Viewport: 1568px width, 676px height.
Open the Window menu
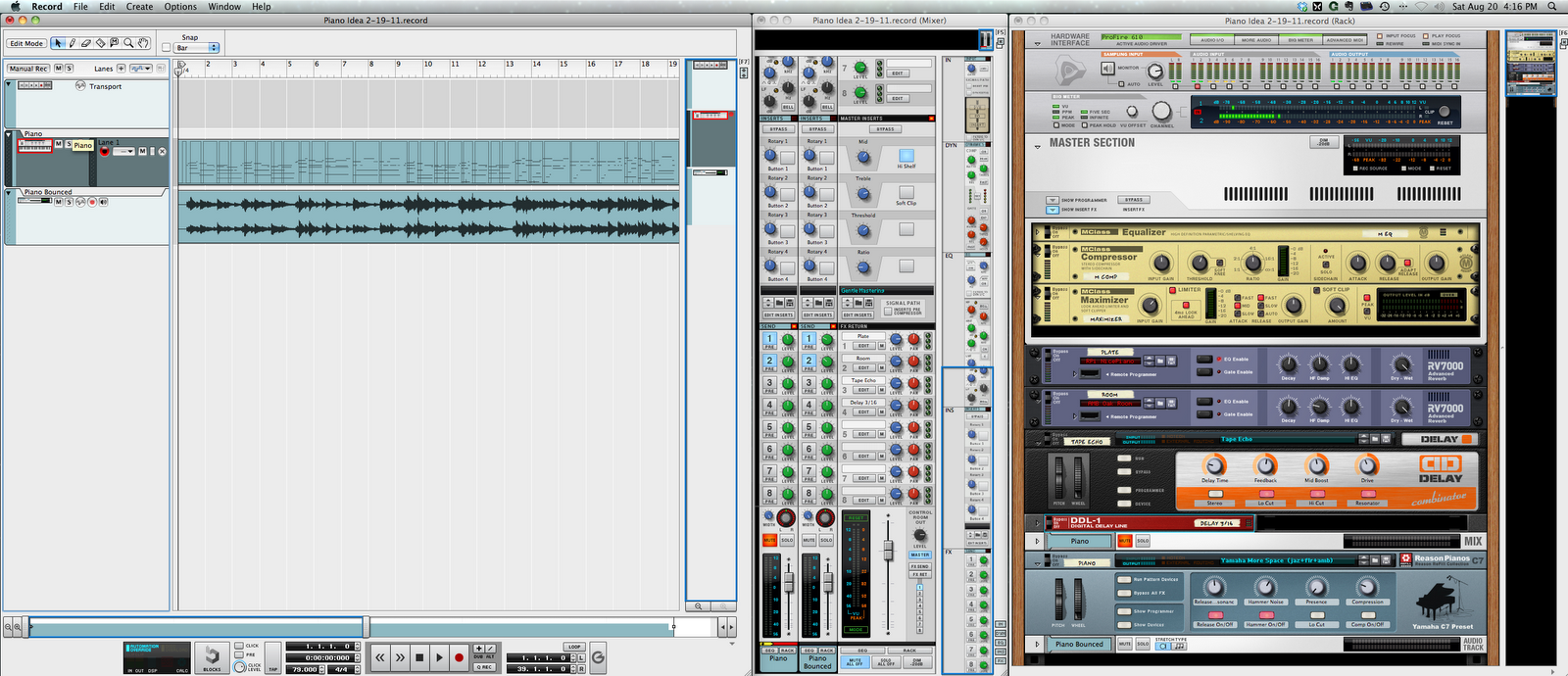point(224,6)
